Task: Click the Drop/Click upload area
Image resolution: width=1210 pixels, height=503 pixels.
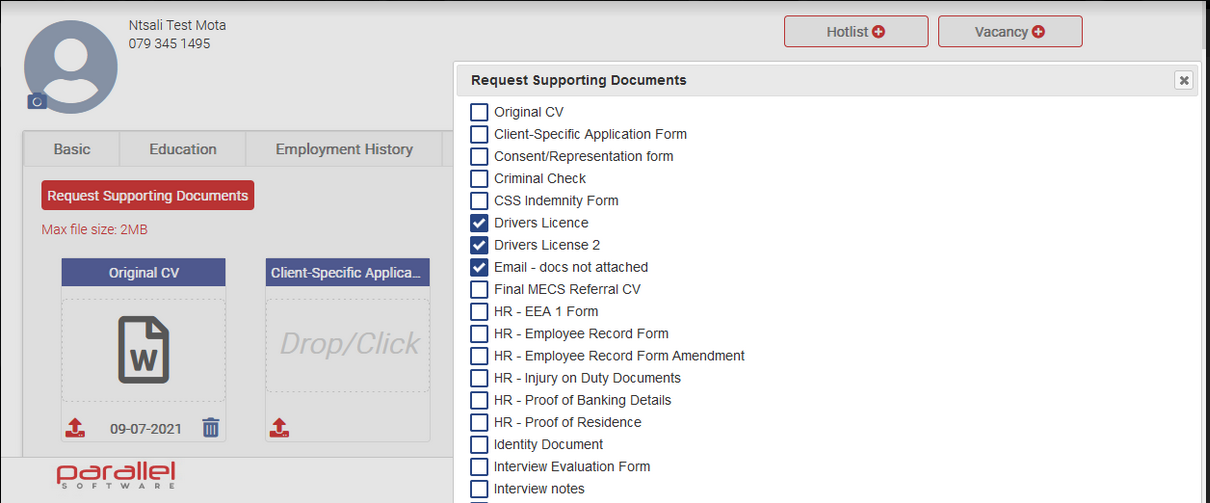Action: click(x=349, y=345)
